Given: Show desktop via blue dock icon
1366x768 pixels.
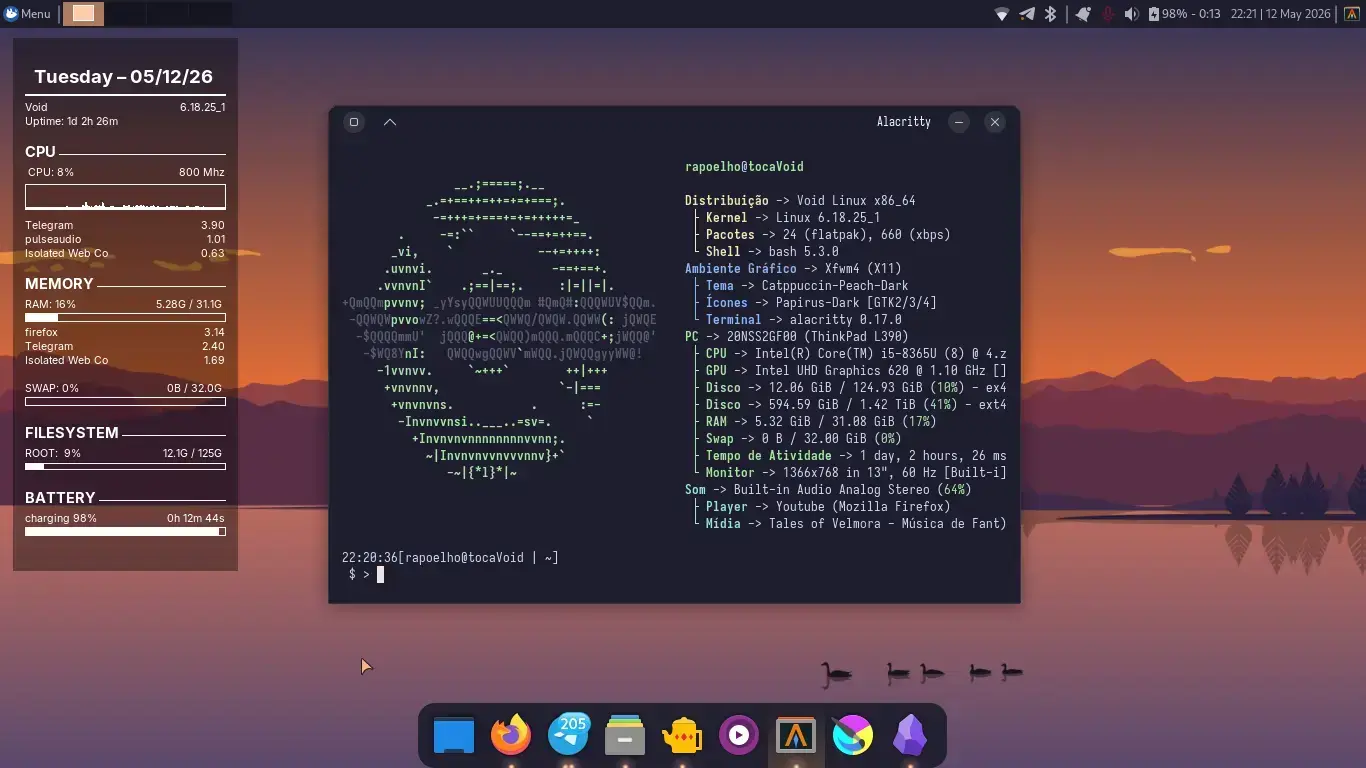Looking at the screenshot, I should (453, 736).
